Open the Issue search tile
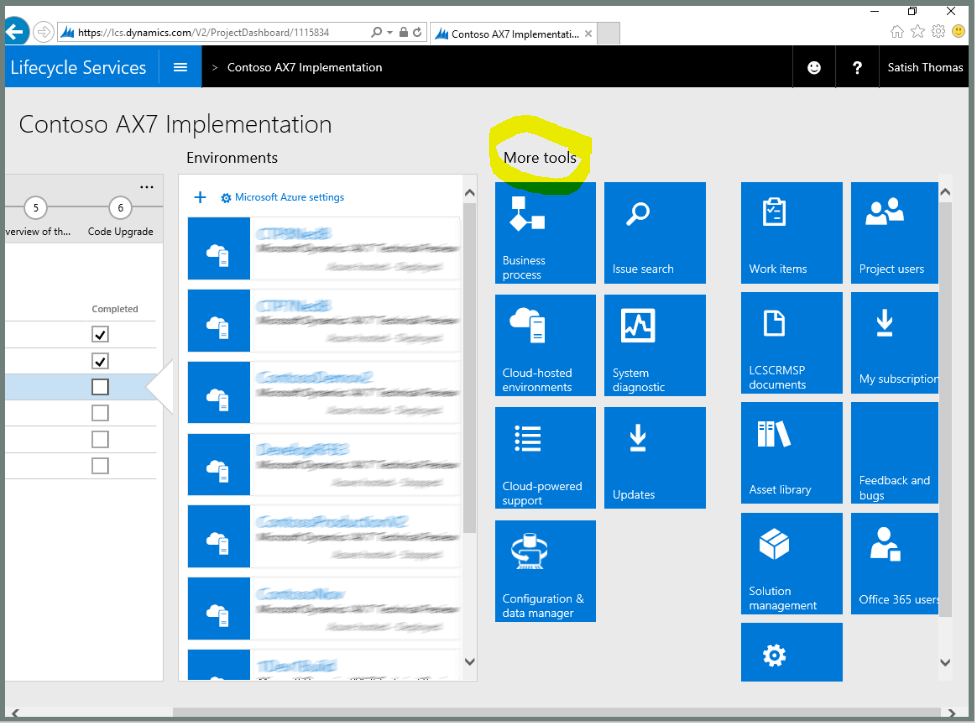Image resolution: width=975 pixels, height=723 pixels. pos(655,233)
